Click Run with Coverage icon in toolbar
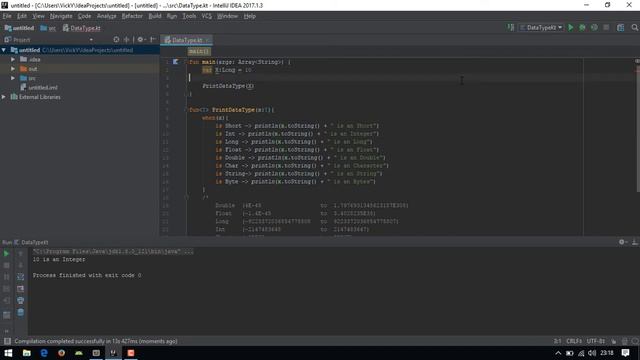640x360 pixels. coord(594,27)
